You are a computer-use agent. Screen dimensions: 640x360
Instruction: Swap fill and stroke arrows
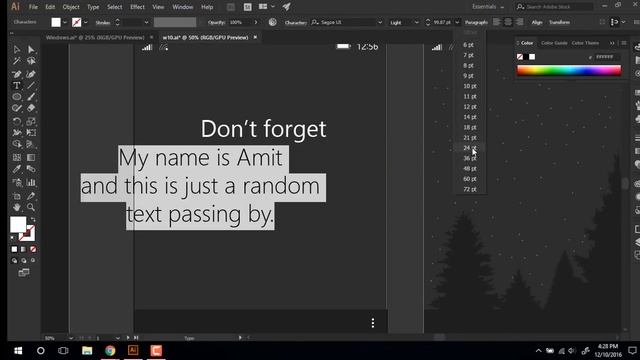(33, 220)
